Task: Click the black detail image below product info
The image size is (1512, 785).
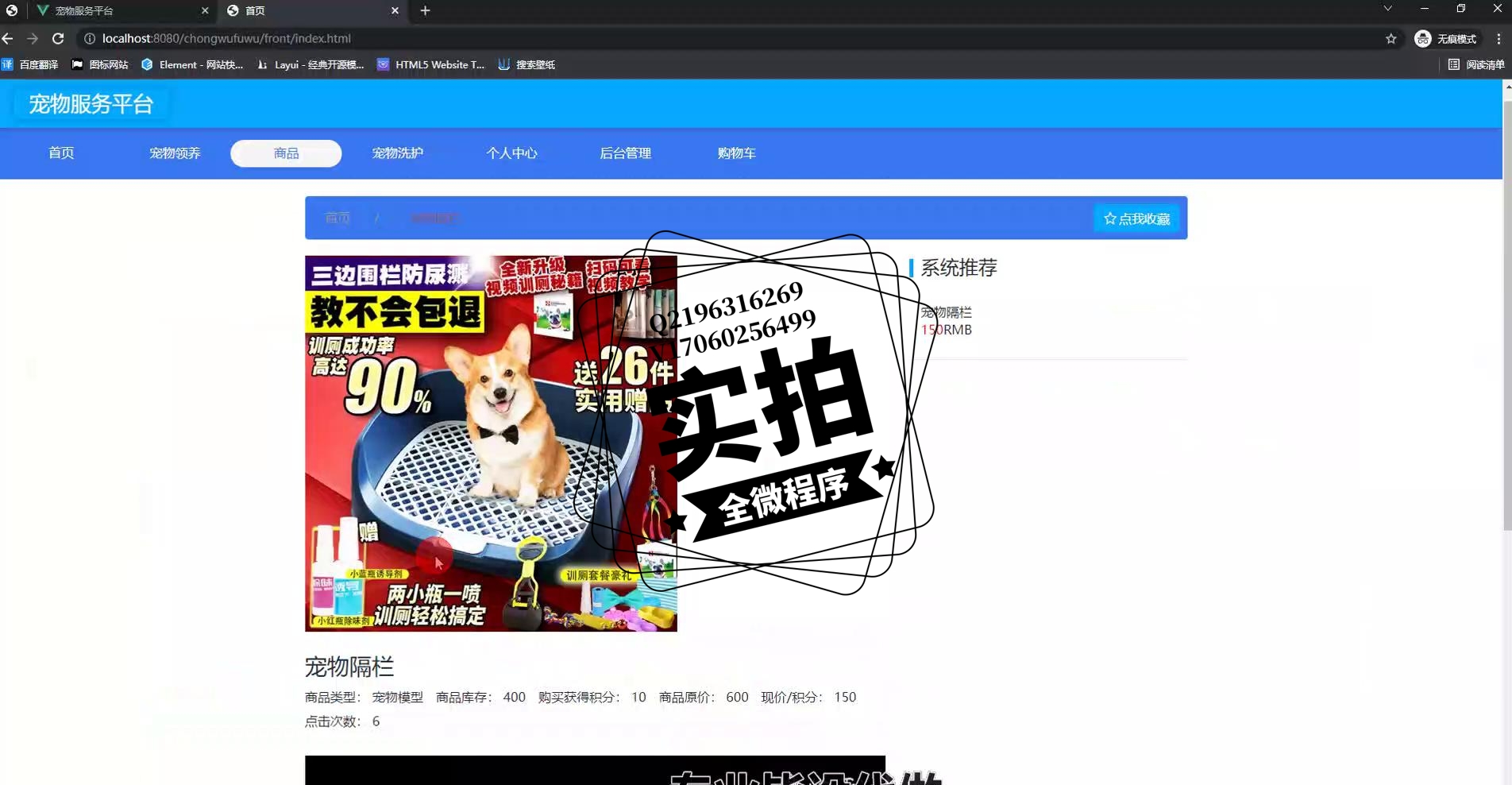Action: (x=595, y=770)
